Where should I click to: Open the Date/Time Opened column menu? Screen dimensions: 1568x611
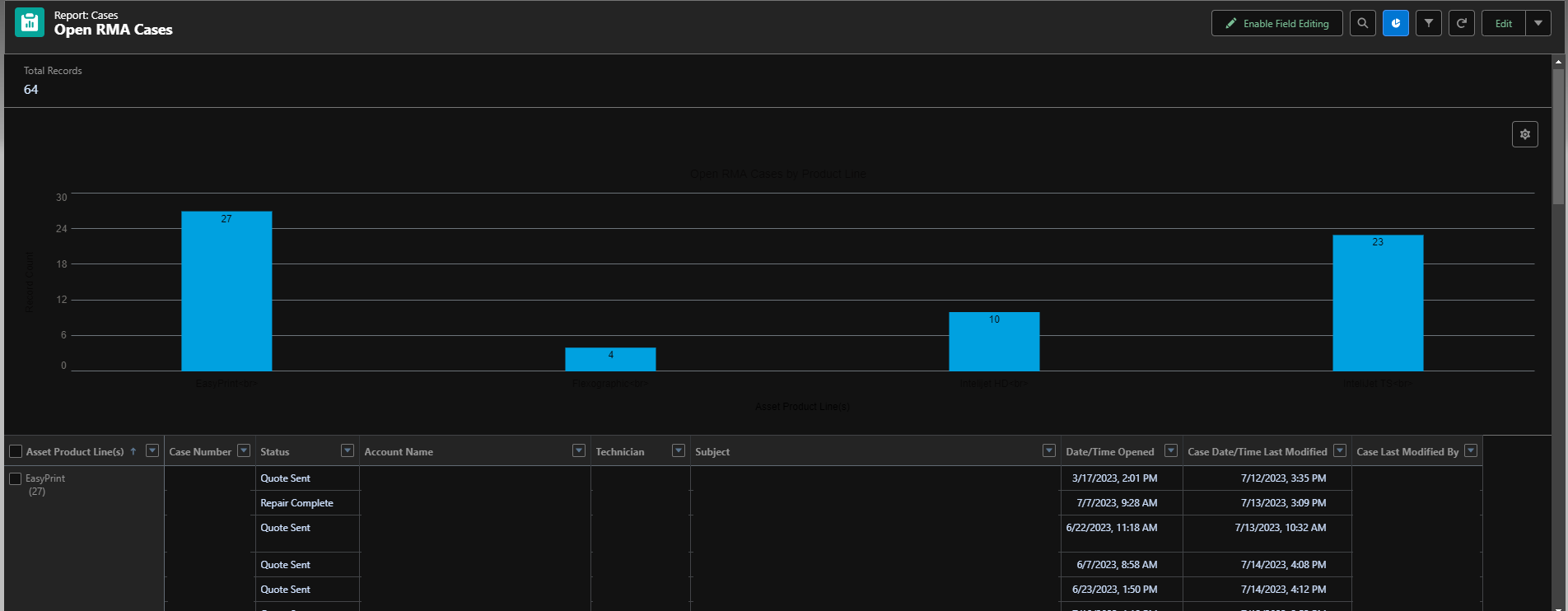click(x=1170, y=450)
